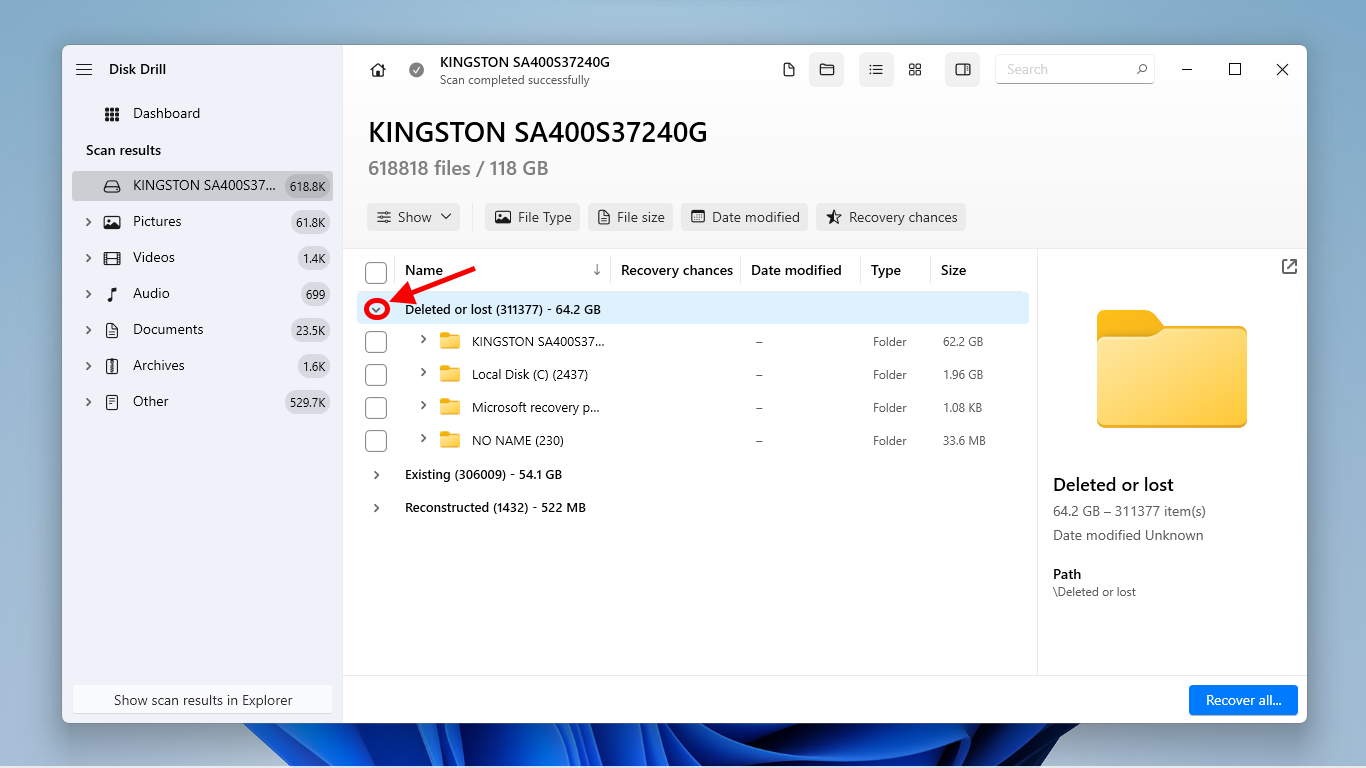Click the Dashboard grid icon
The height and width of the screenshot is (768, 1366).
pos(112,114)
